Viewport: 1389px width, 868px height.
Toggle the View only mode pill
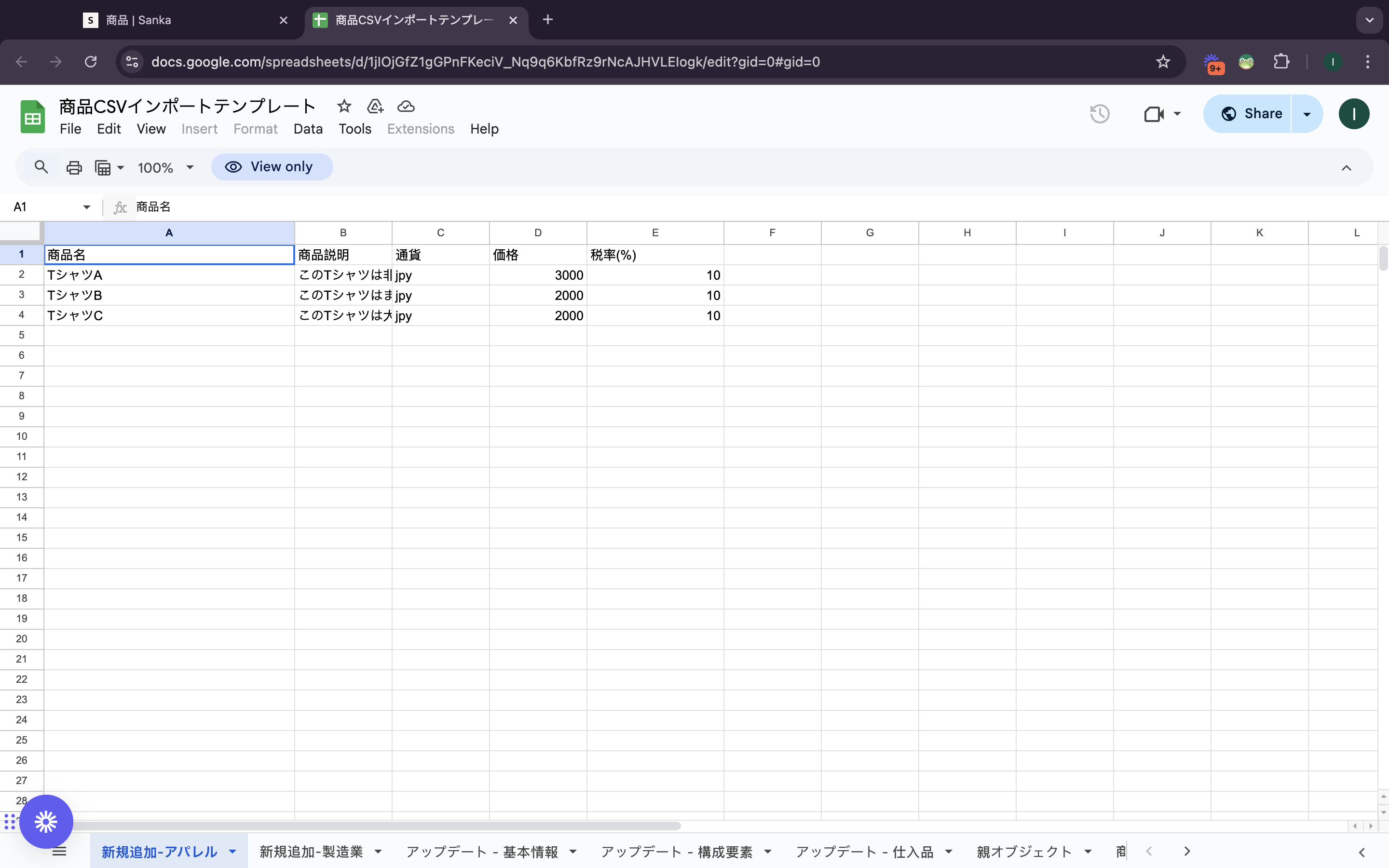click(x=272, y=167)
